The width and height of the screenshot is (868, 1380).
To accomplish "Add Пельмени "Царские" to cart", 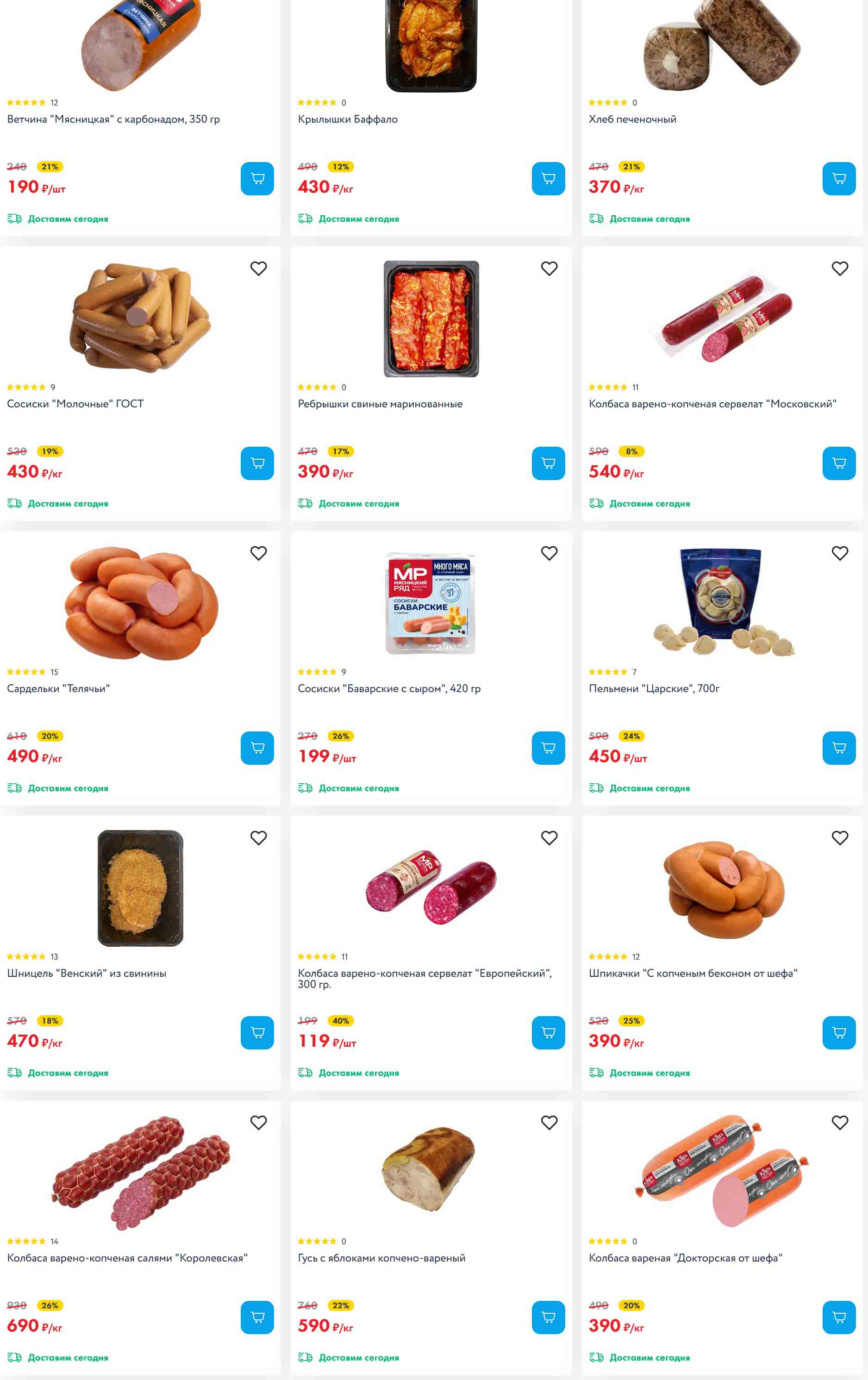I will pyautogui.click(x=838, y=748).
